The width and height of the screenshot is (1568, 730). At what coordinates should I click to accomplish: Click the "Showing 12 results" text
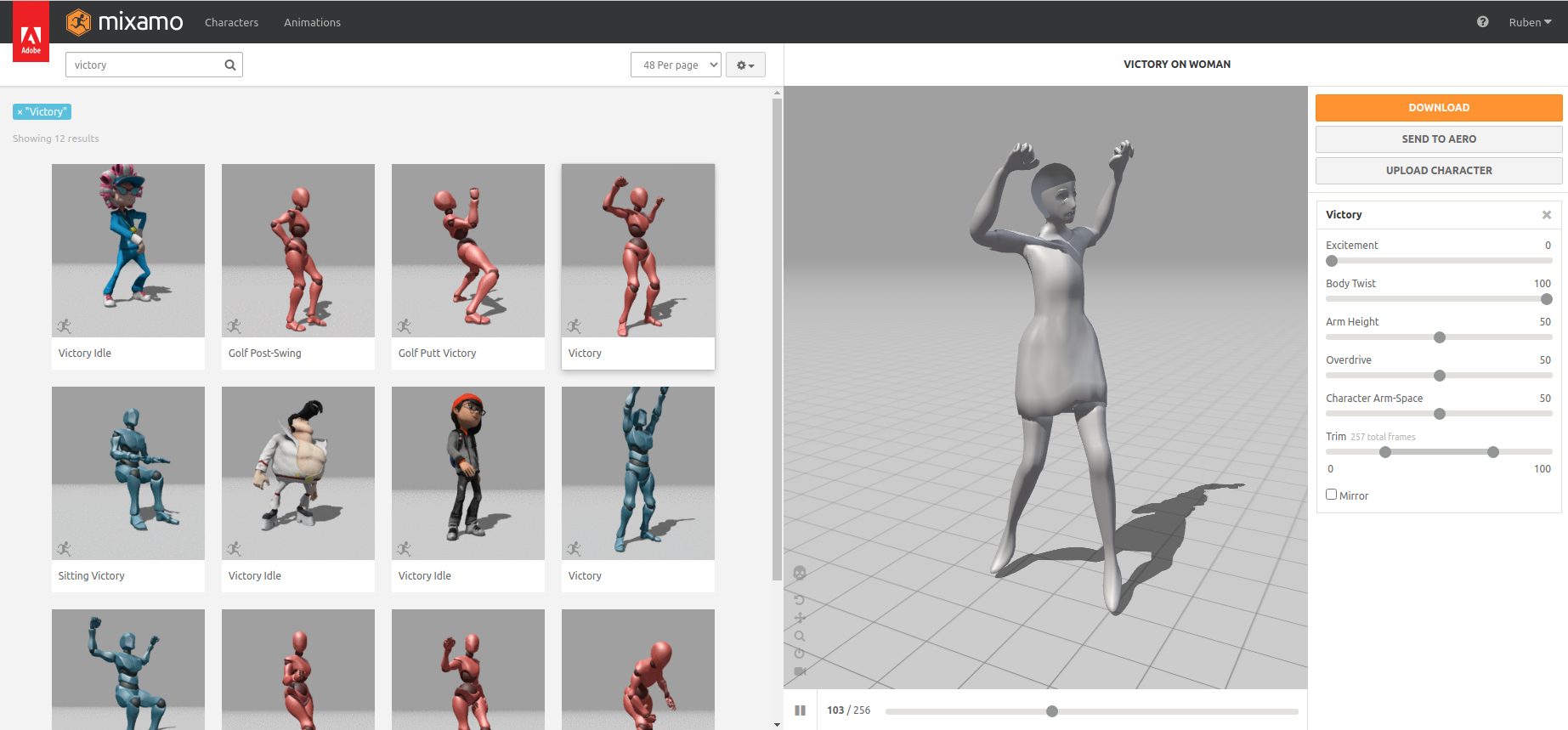click(x=56, y=139)
